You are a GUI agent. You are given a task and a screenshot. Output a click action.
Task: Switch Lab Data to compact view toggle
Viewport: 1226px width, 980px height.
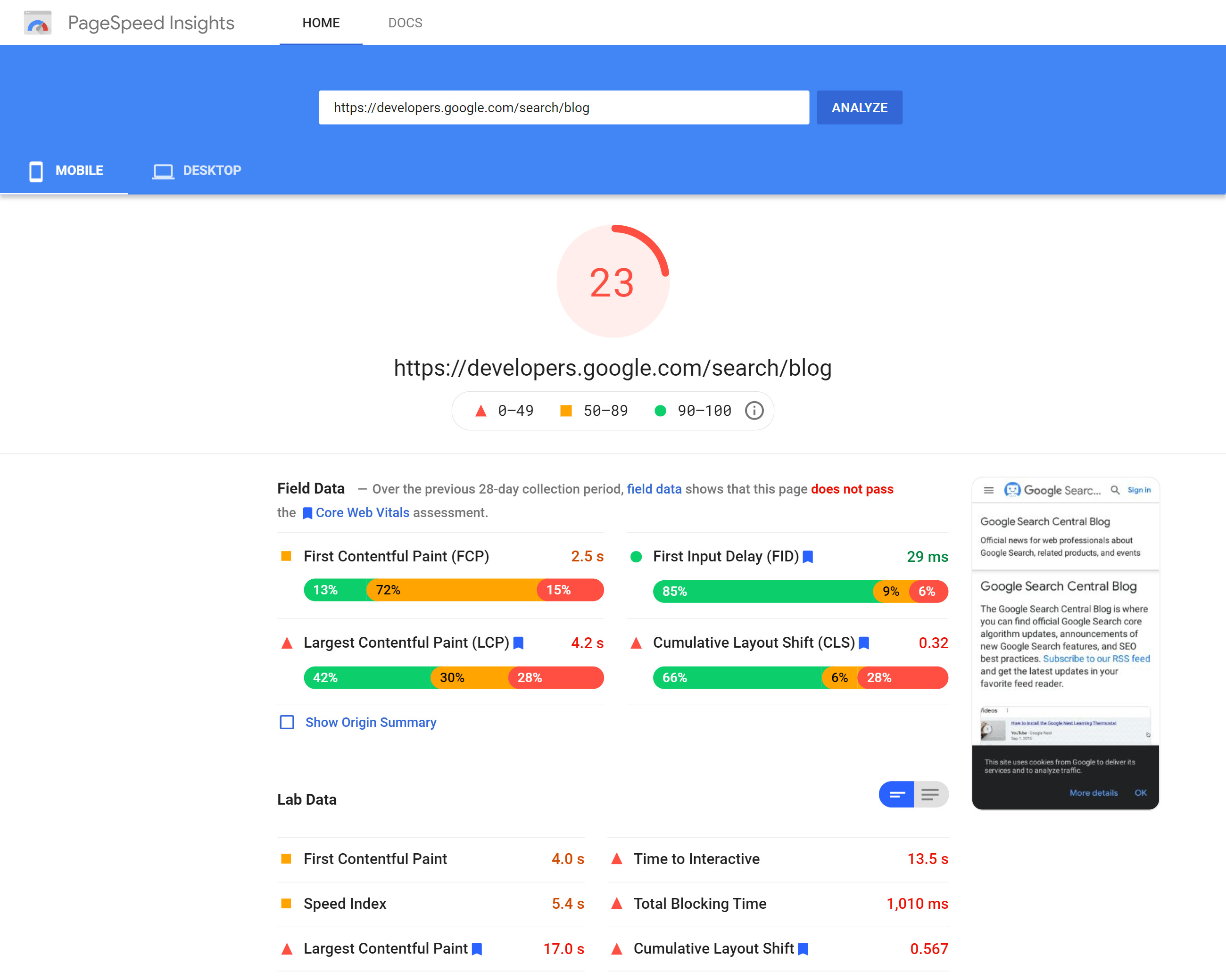[897, 795]
